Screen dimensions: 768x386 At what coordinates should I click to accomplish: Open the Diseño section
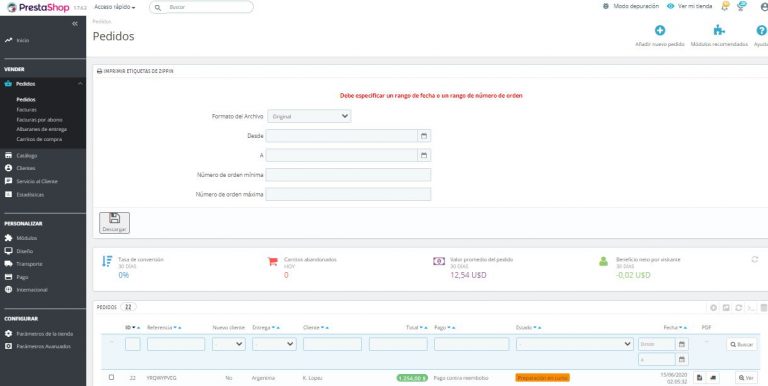(24, 251)
